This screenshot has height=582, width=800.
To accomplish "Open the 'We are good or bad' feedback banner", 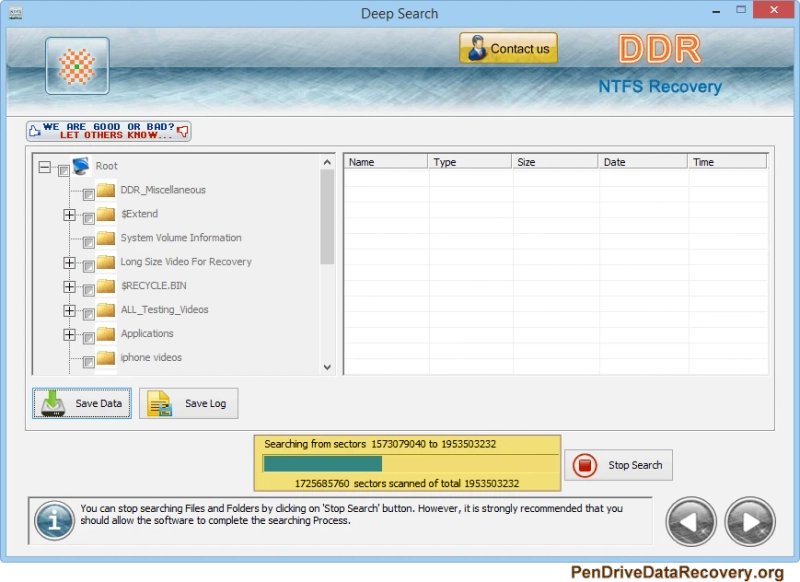I will pos(109,131).
